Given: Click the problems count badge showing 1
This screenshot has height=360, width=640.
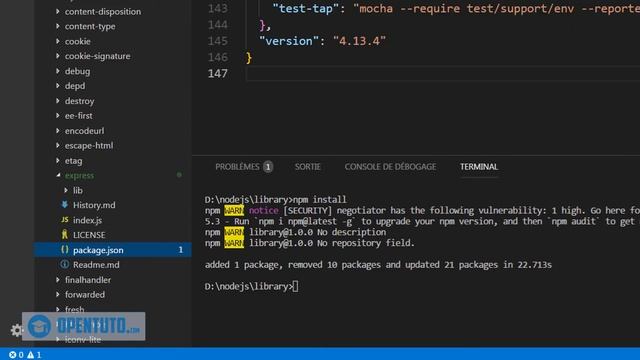Looking at the screenshot, I should 268,167.
